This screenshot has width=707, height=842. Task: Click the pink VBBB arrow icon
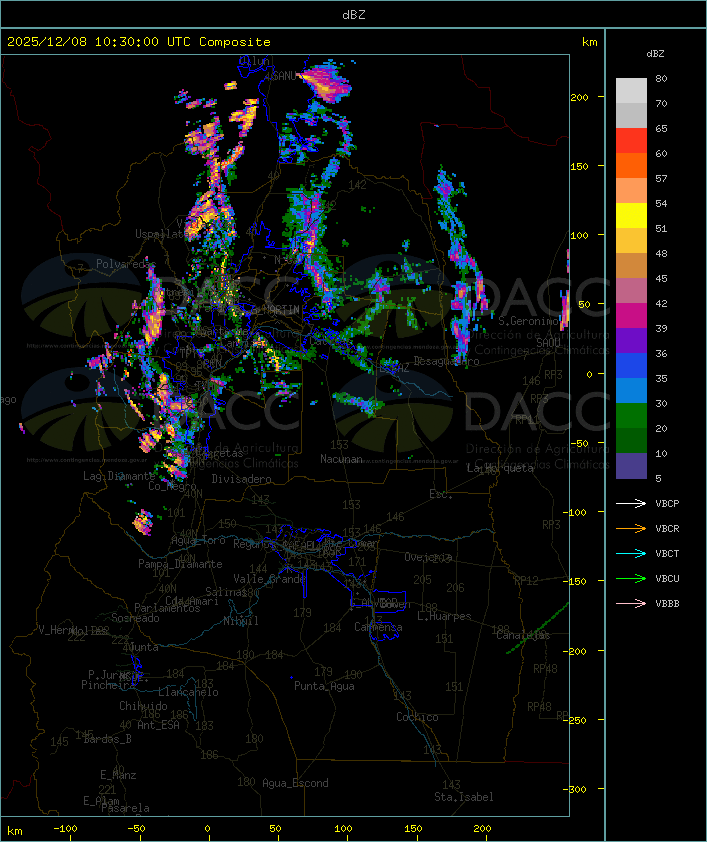(x=631, y=604)
